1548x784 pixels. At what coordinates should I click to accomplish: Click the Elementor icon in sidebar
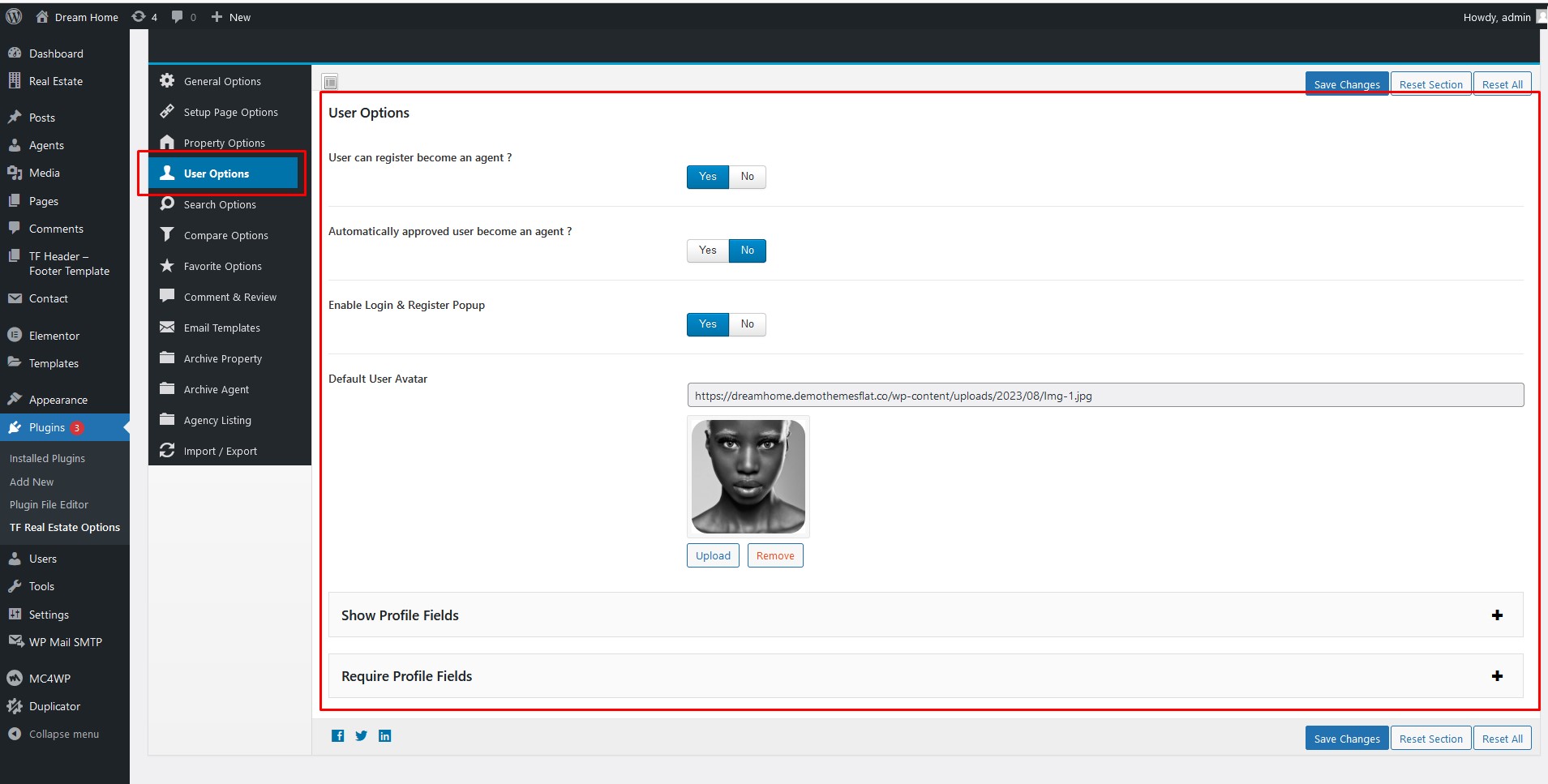tap(15, 335)
